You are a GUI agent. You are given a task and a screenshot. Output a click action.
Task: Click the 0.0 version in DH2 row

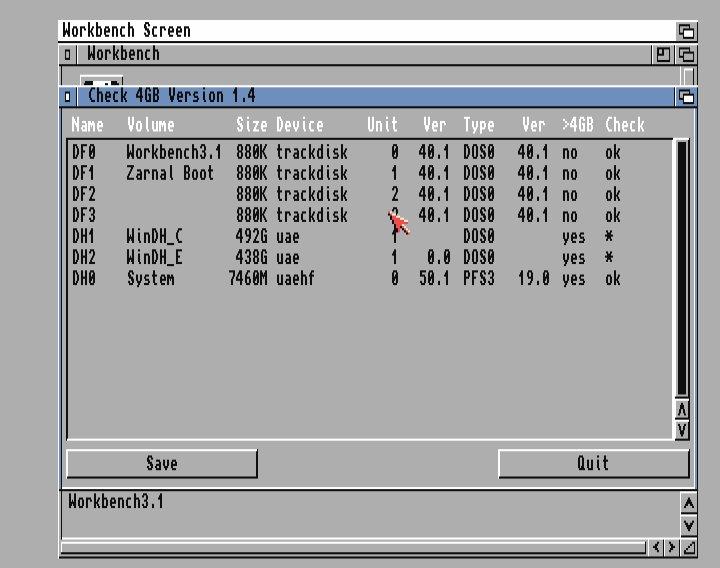(x=439, y=258)
